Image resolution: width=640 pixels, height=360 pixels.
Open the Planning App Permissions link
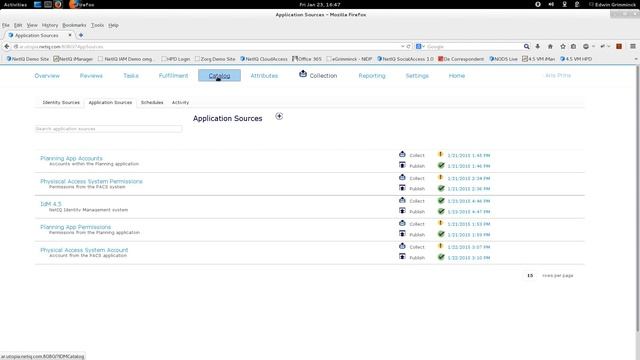click(x=76, y=227)
